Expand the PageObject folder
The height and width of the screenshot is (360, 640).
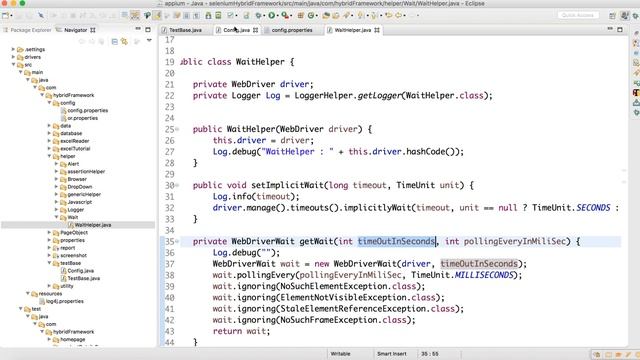click(x=49, y=232)
